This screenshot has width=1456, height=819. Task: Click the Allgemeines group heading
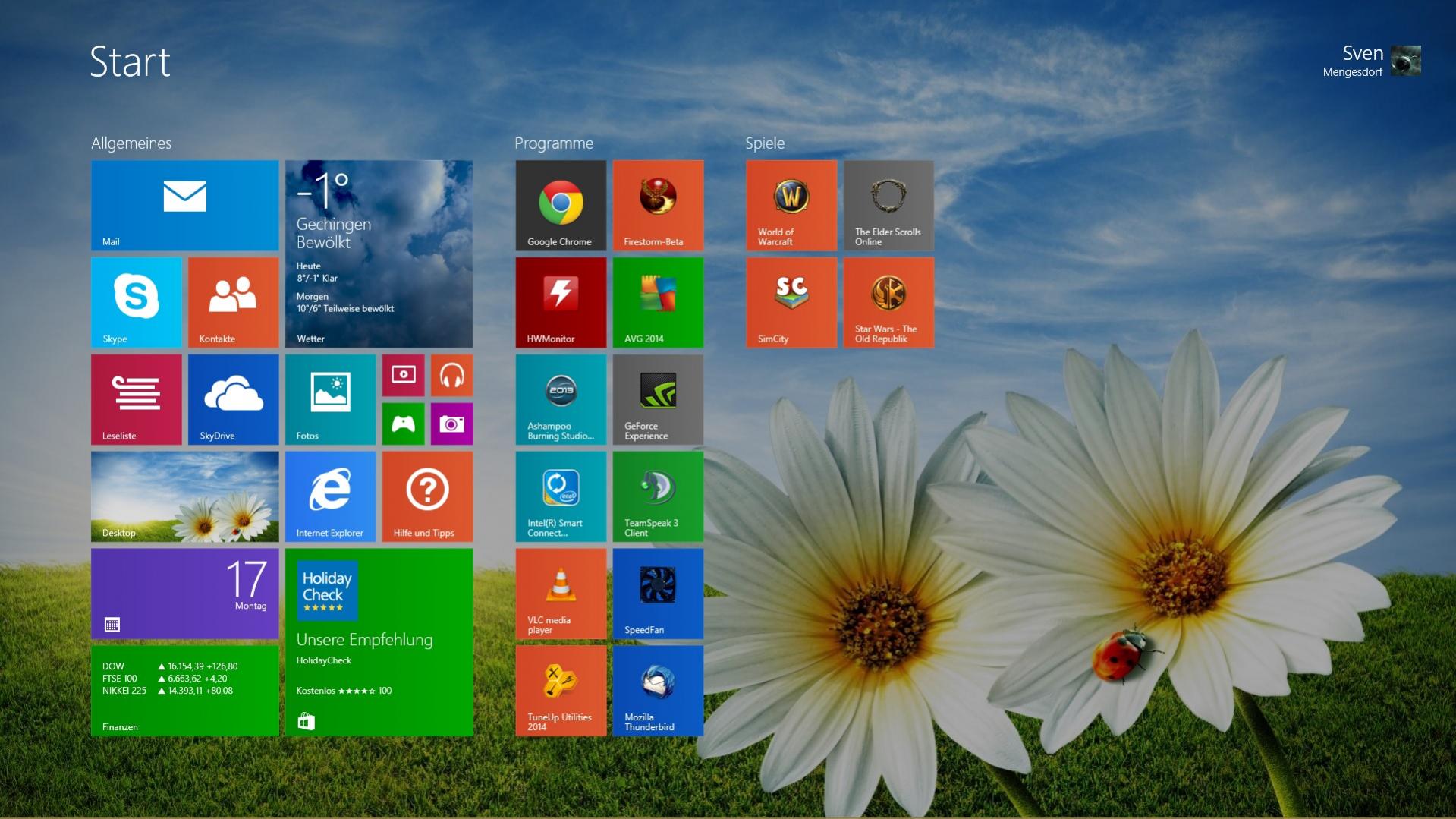[131, 143]
